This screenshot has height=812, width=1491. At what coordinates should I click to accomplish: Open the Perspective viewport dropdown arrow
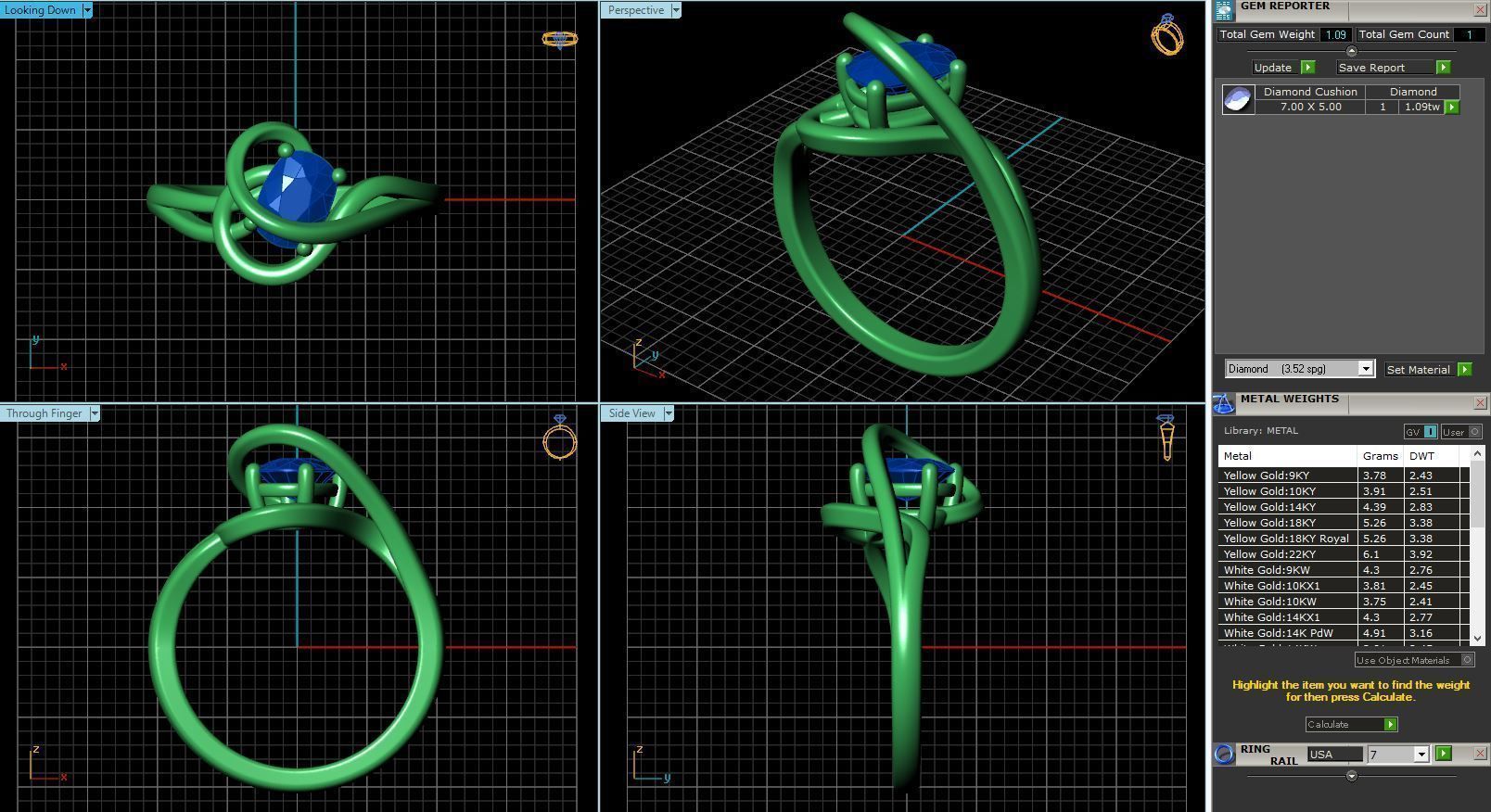point(676,10)
